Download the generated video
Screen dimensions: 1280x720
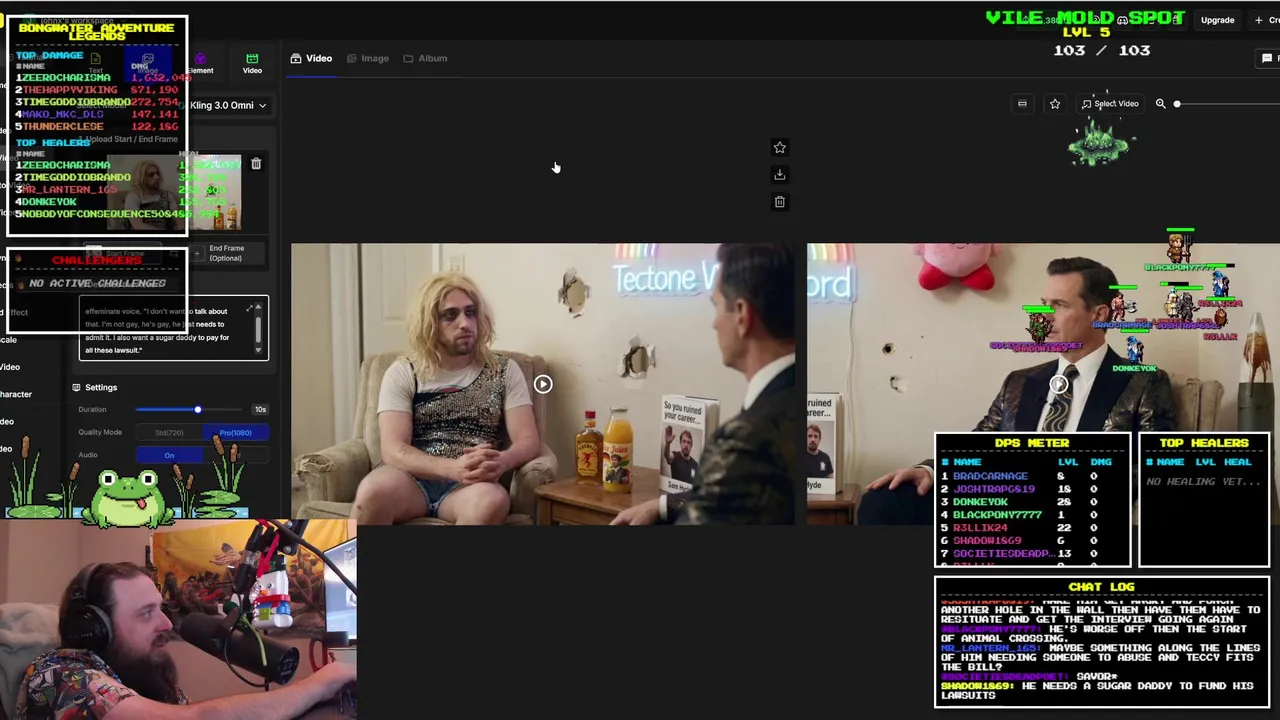(780, 174)
